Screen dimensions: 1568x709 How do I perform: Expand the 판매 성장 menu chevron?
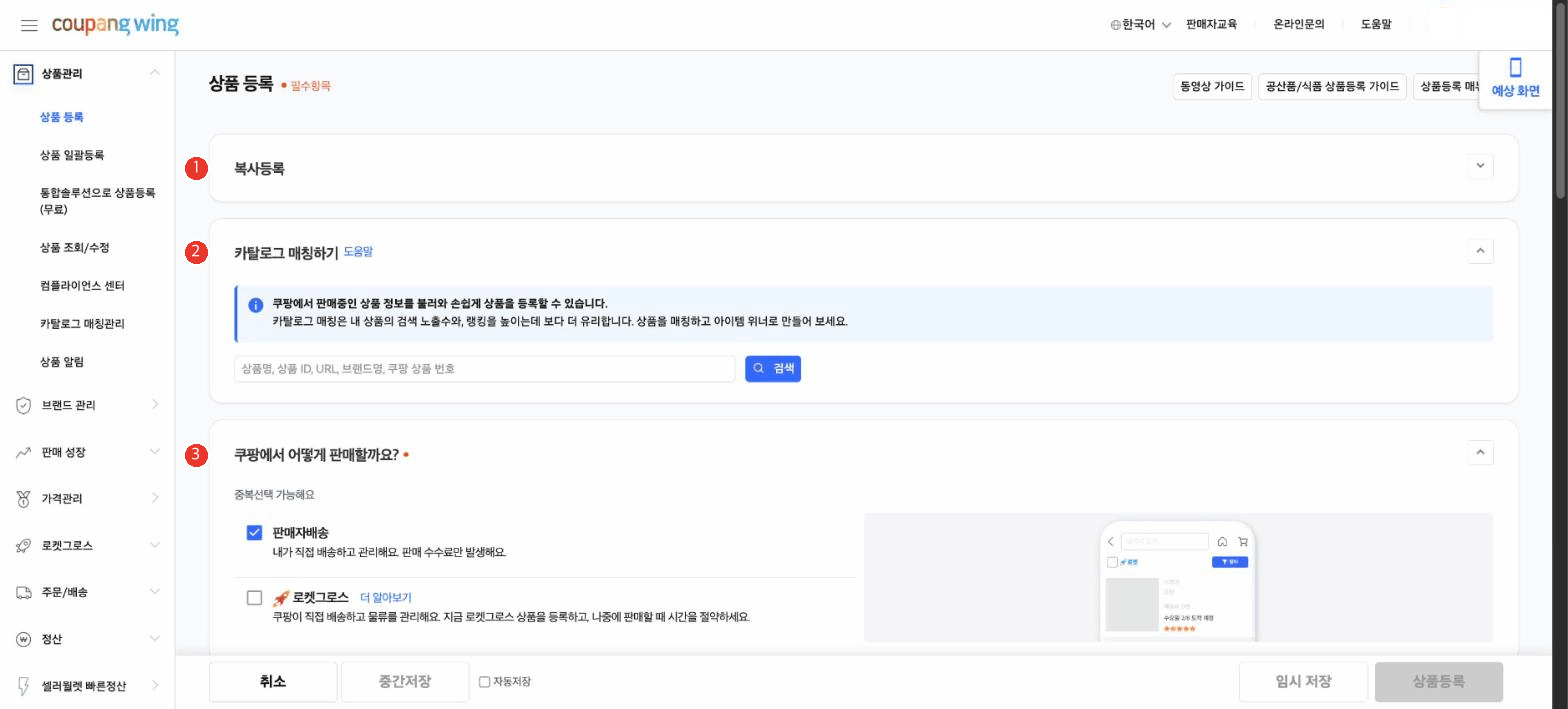pyautogui.click(x=154, y=451)
